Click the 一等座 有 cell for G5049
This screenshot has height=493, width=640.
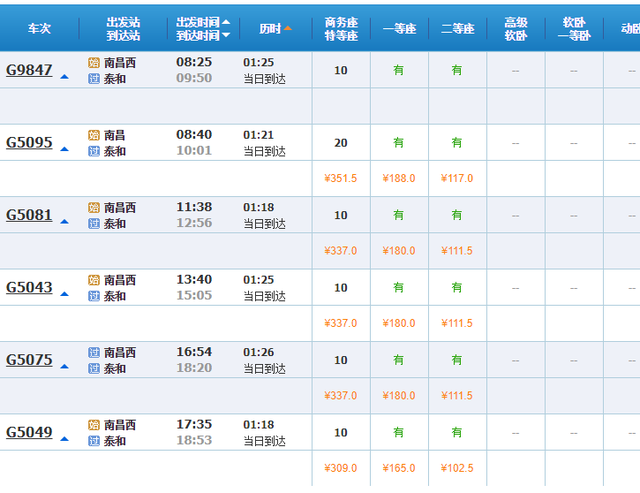(x=399, y=433)
